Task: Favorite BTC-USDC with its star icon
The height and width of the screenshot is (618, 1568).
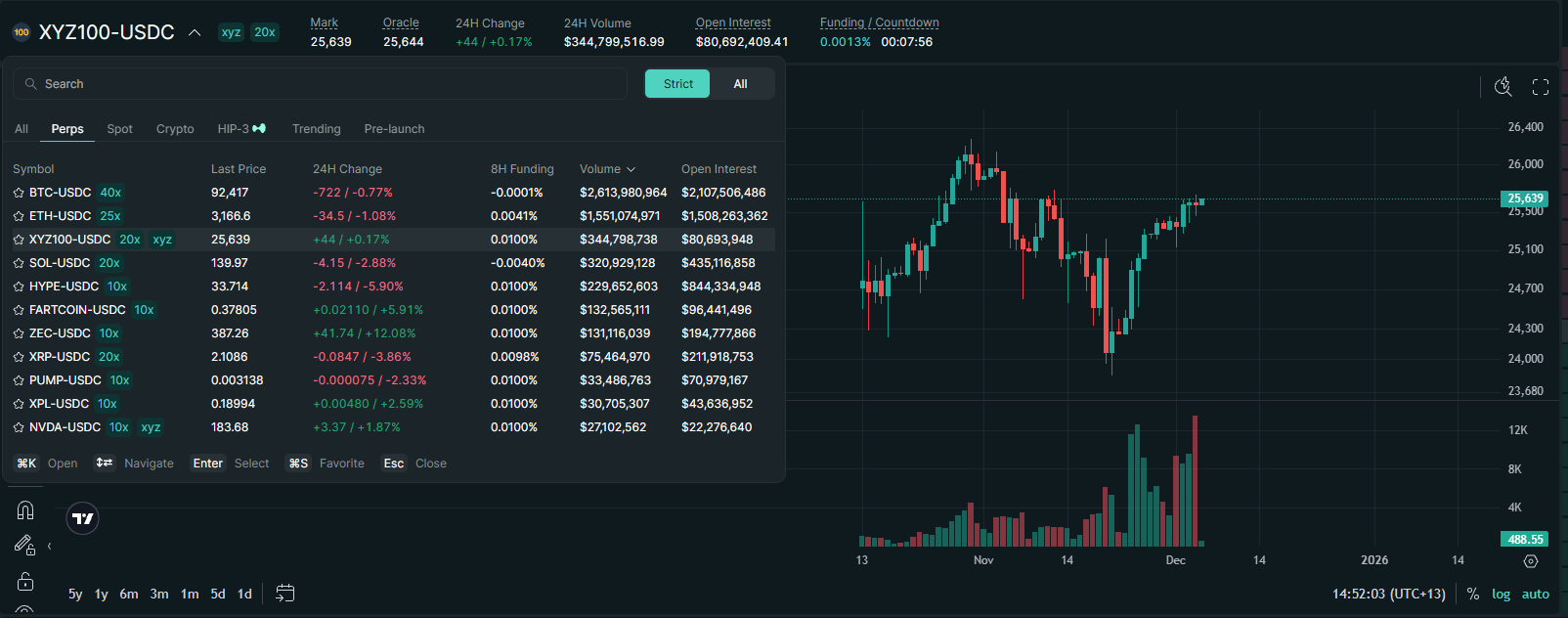Action: point(19,194)
